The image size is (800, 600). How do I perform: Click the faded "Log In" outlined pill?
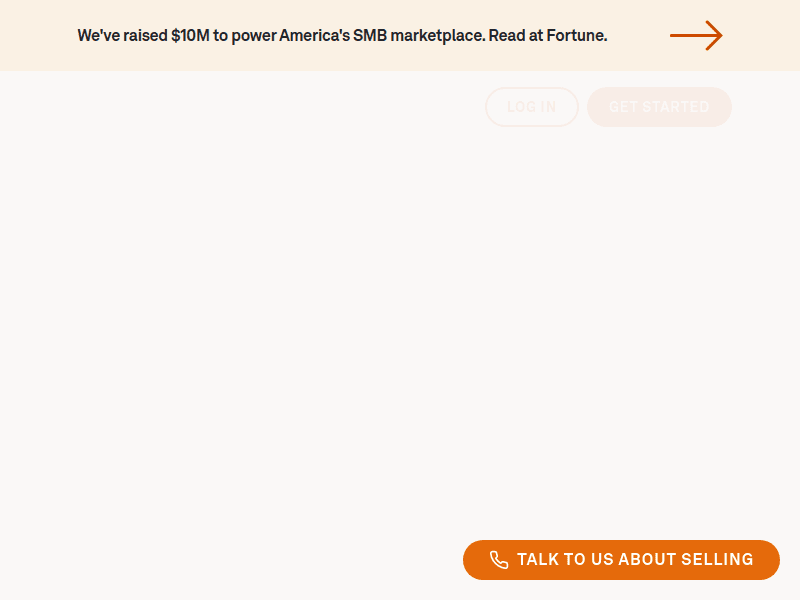532,107
